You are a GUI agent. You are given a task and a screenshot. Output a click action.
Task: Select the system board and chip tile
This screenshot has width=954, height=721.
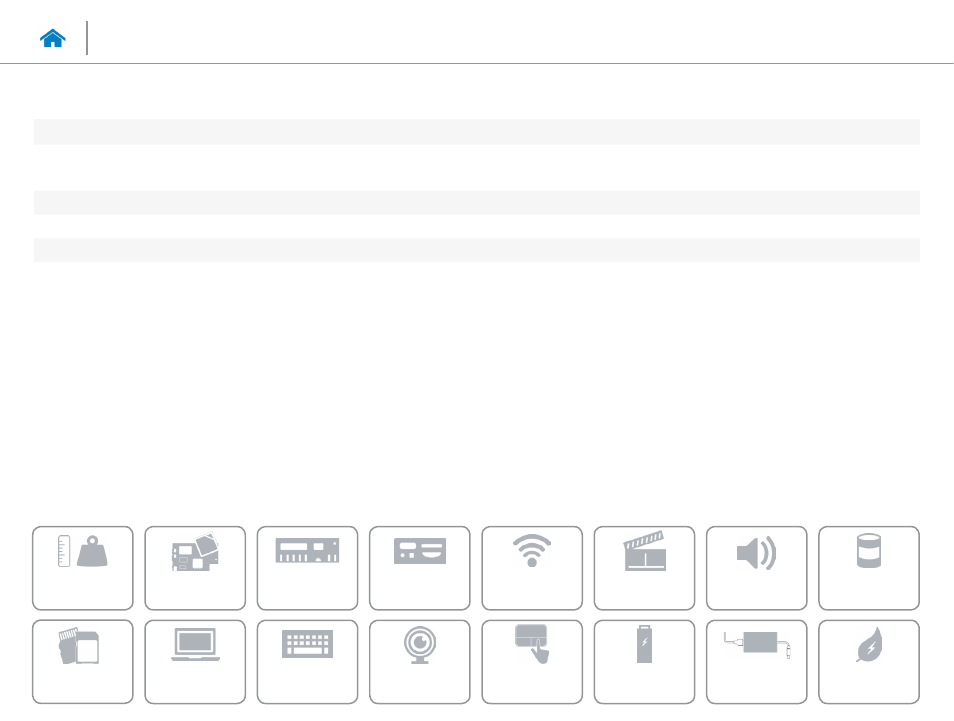pos(195,568)
